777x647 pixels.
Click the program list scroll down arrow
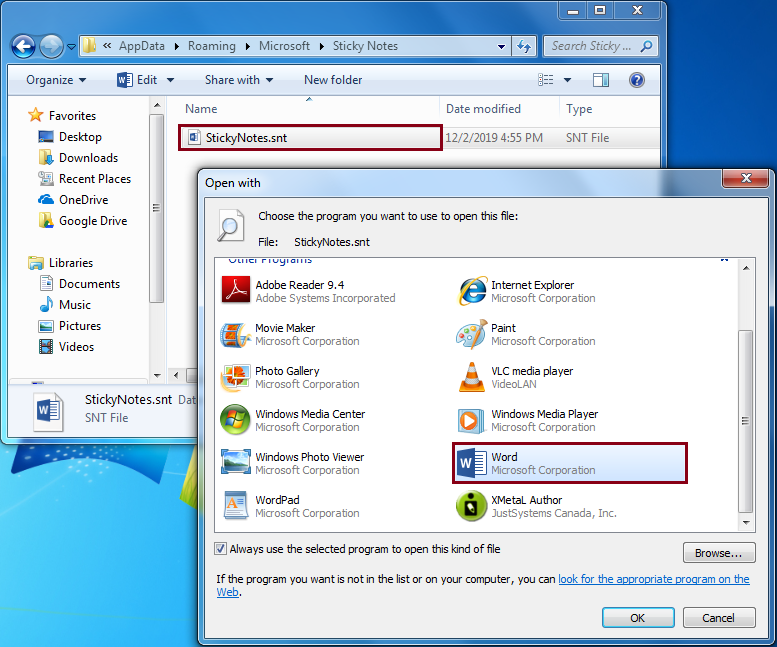(x=746, y=523)
